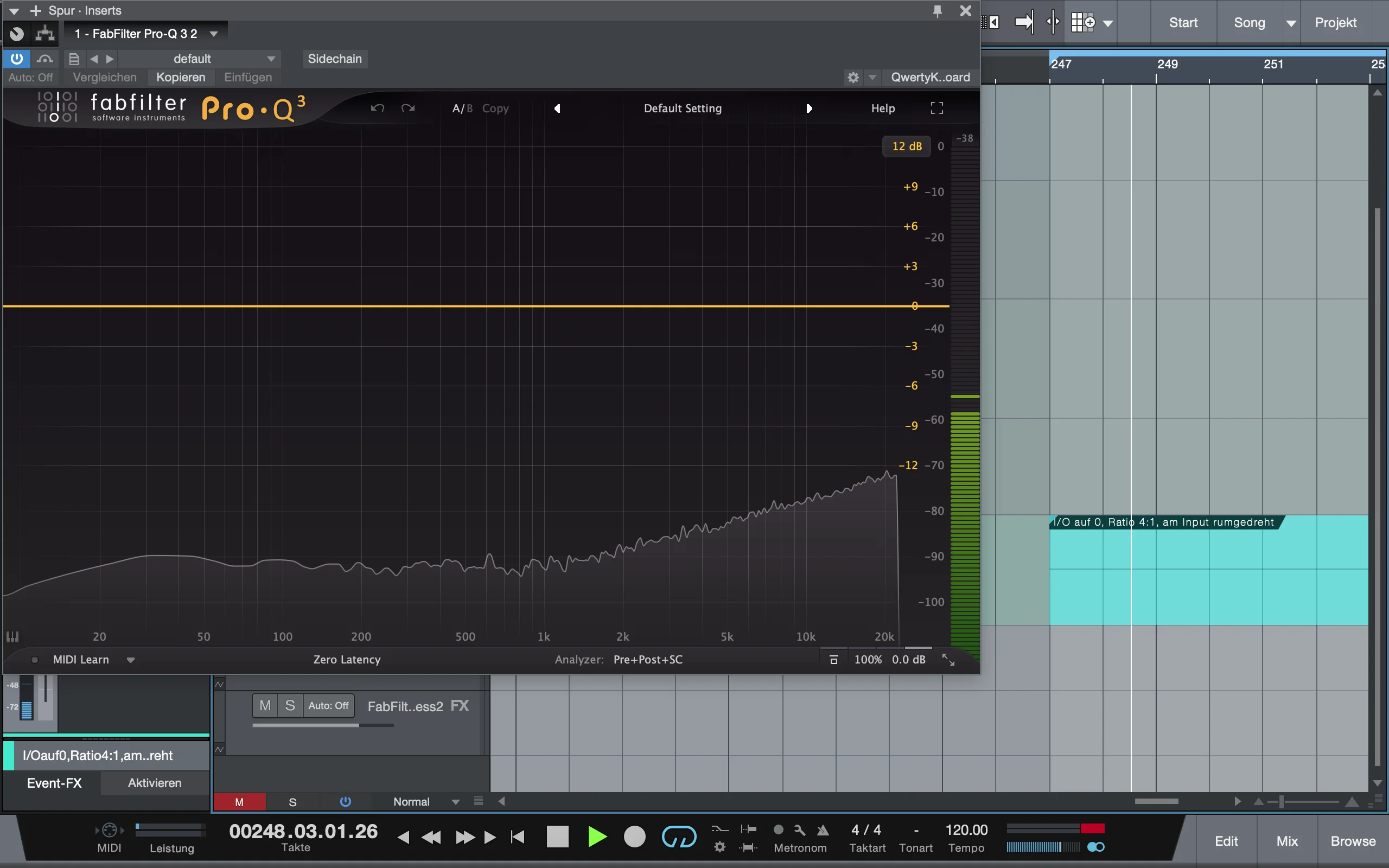Screen dimensions: 1389x868
Task: Stop playback in the transport bar
Action: (x=557, y=837)
